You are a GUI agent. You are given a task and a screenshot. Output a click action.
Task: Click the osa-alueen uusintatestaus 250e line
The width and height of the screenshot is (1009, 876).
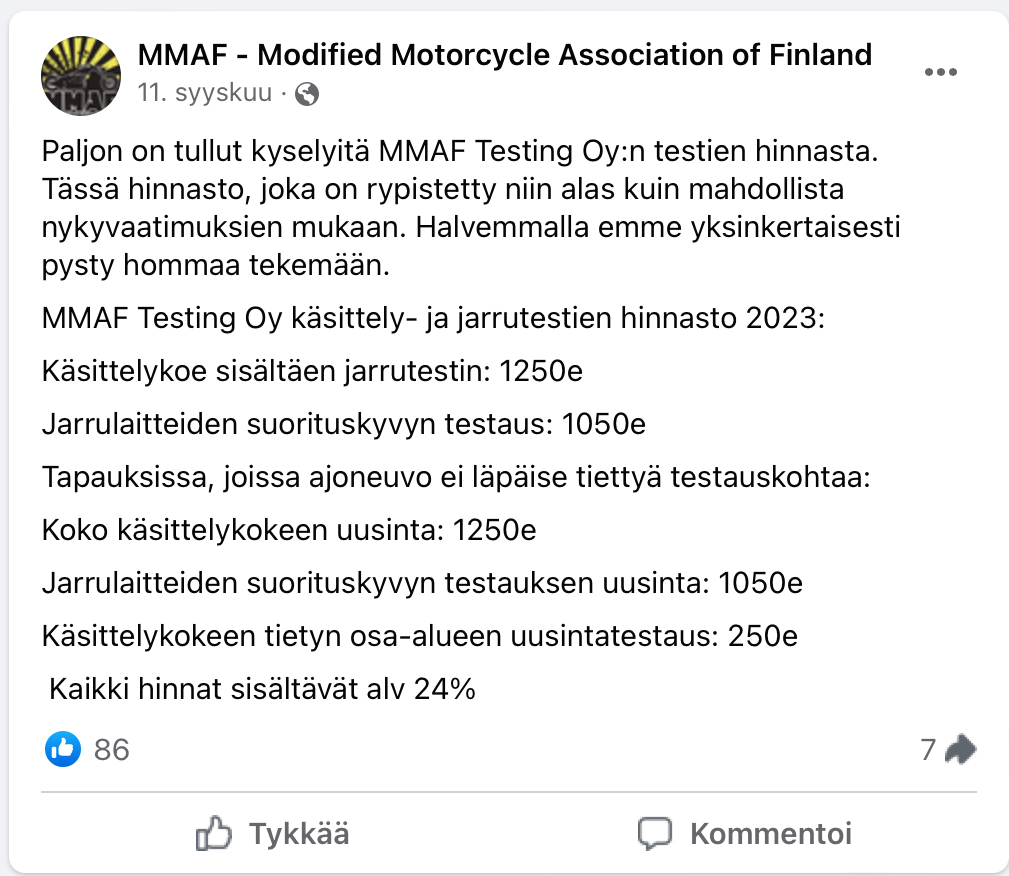[x=419, y=635]
